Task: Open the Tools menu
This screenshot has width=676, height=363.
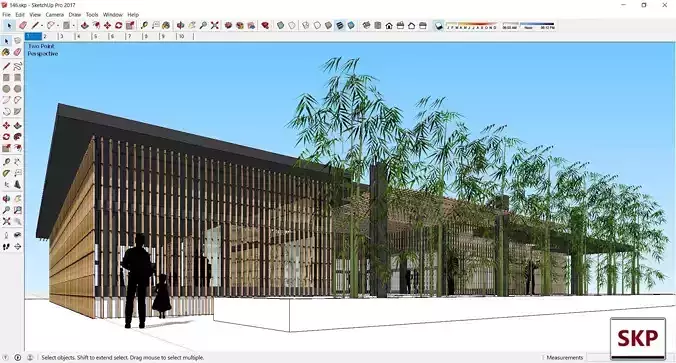Action: tap(92, 14)
